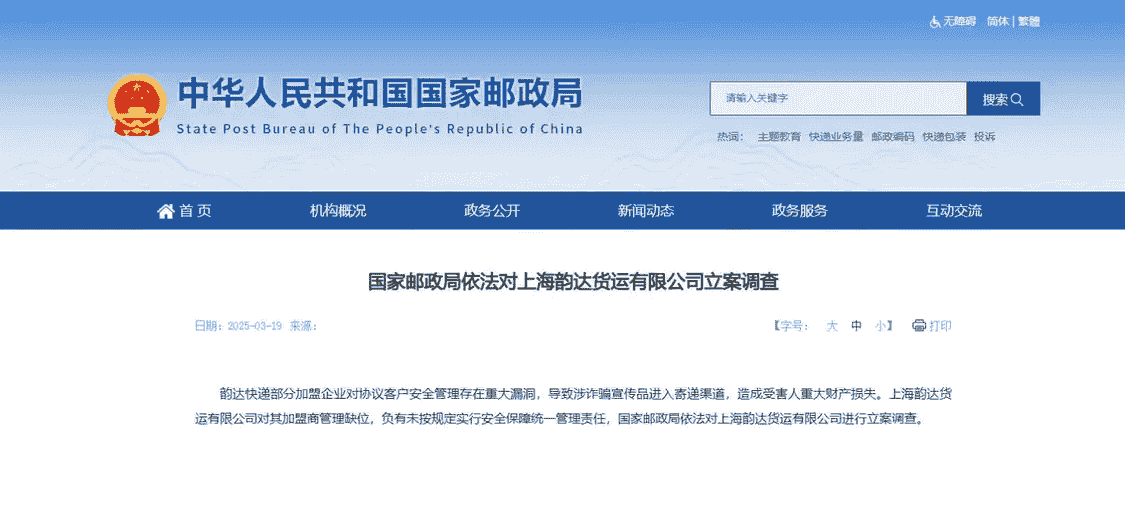The width and height of the screenshot is (1125, 515).
Task: Click the home icon in navigation bar
Action: point(166,211)
